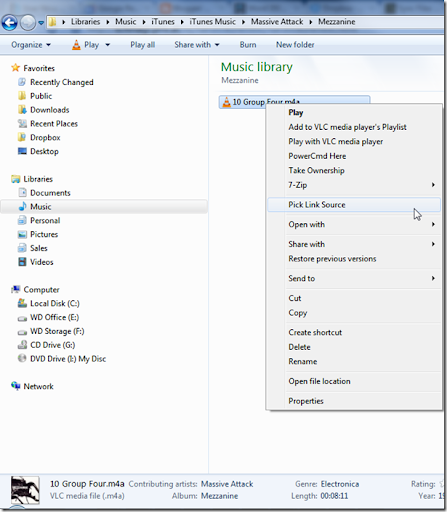This screenshot has height=512, width=447.
Task: Click the Videos library film icon
Action: coord(22,262)
